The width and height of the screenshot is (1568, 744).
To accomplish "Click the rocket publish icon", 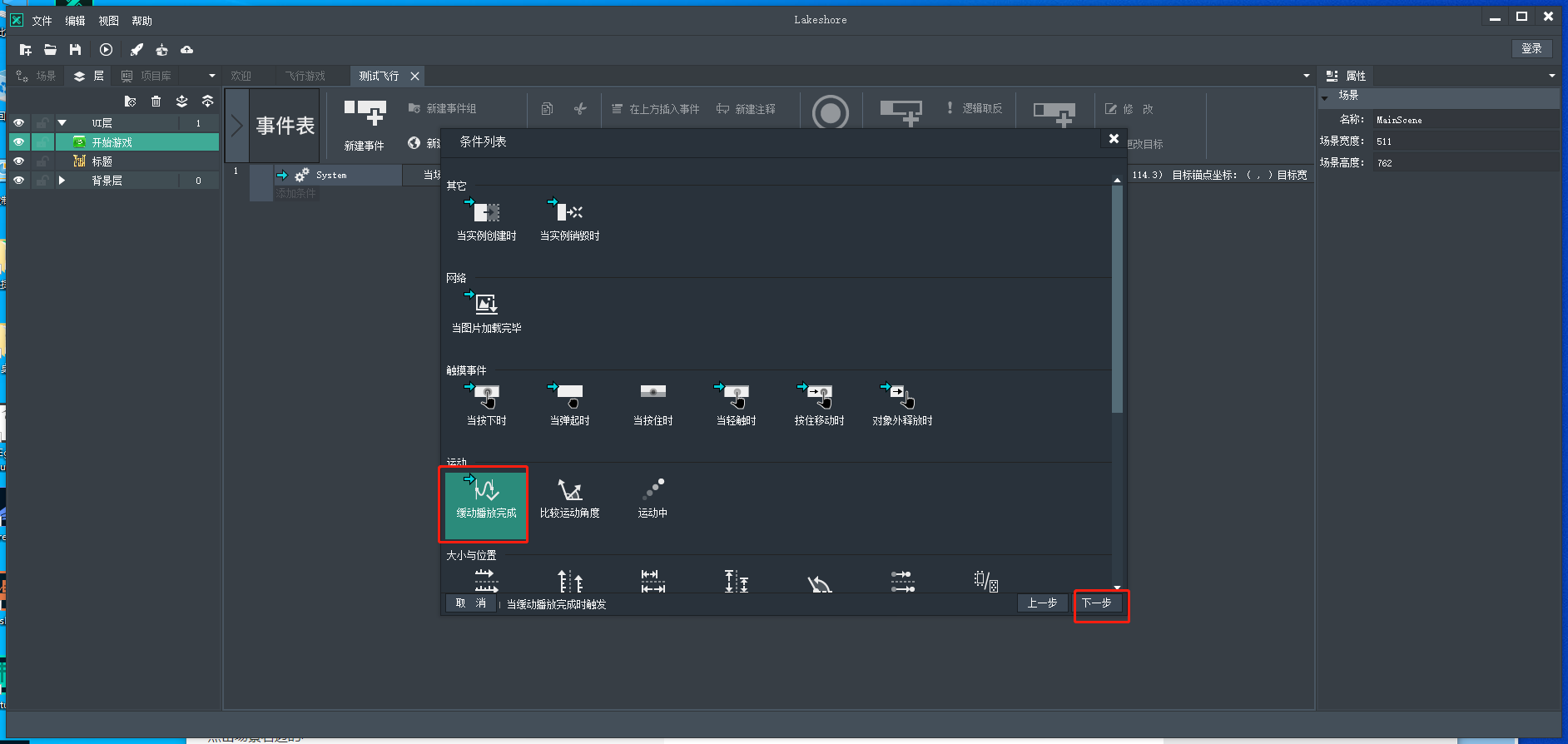I will click(136, 50).
